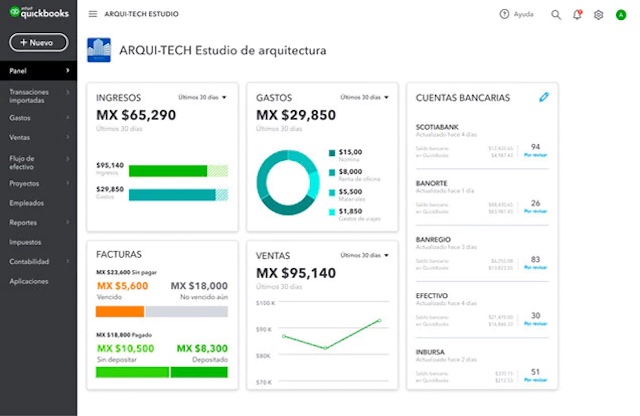Click MX $10,500 Sin depositar amount
Viewport: 640px width, 416px height.
coord(125,348)
